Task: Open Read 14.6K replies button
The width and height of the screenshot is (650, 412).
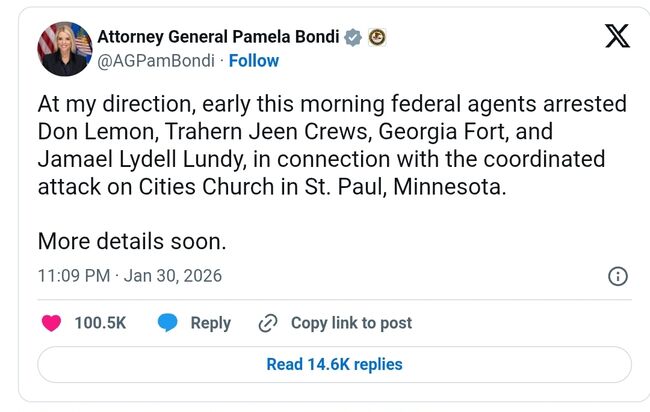Action: coord(334,364)
